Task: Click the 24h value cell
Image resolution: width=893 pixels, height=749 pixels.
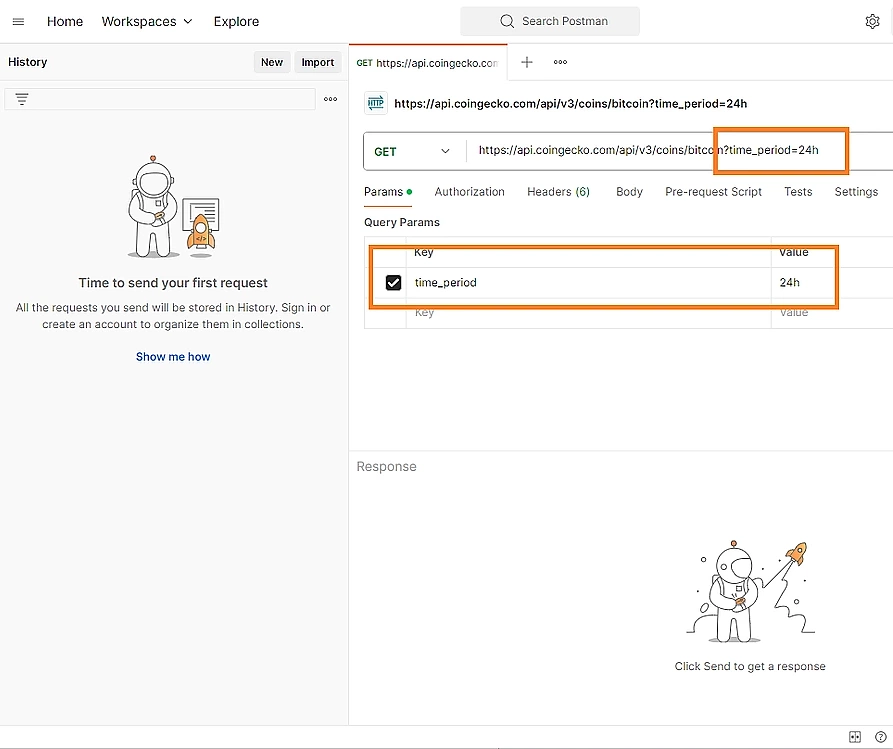Action: 831,283
